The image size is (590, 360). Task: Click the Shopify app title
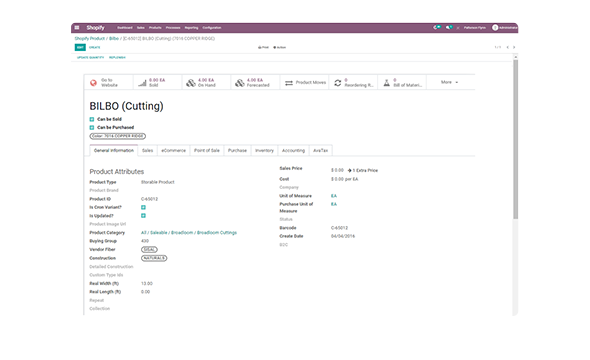pos(96,27)
